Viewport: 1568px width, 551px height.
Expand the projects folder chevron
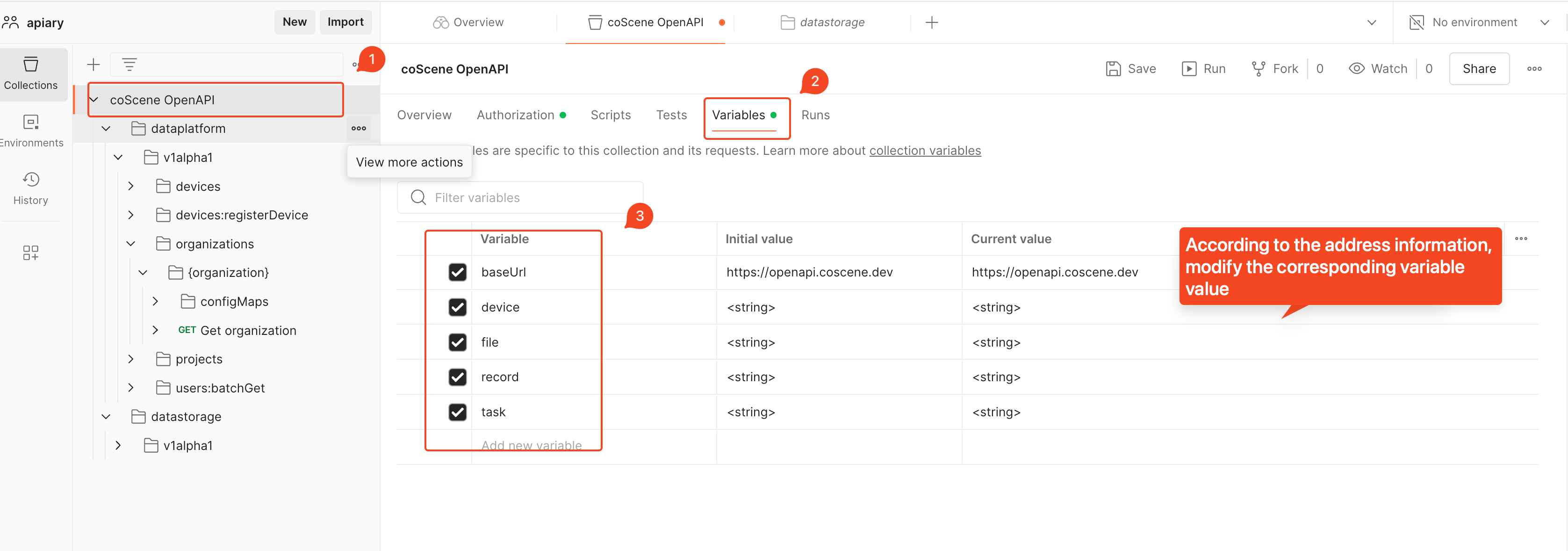pos(130,359)
